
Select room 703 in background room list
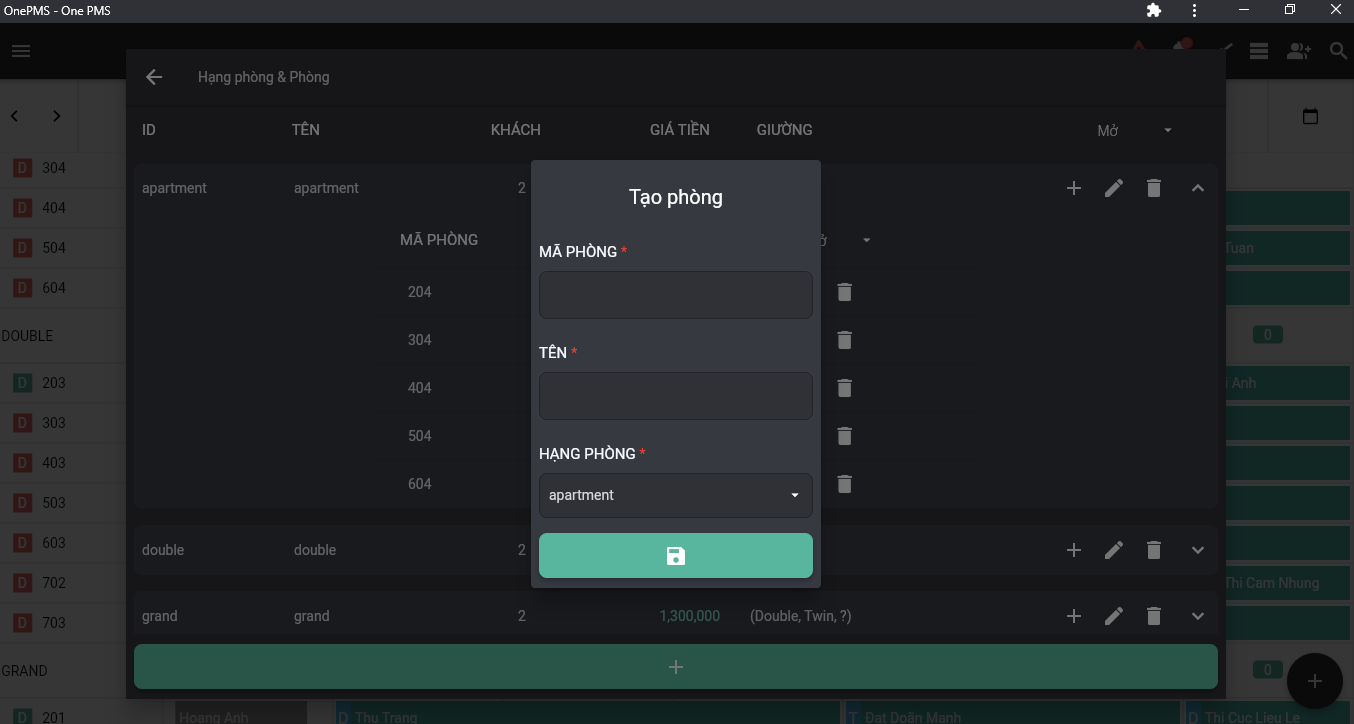(54, 623)
